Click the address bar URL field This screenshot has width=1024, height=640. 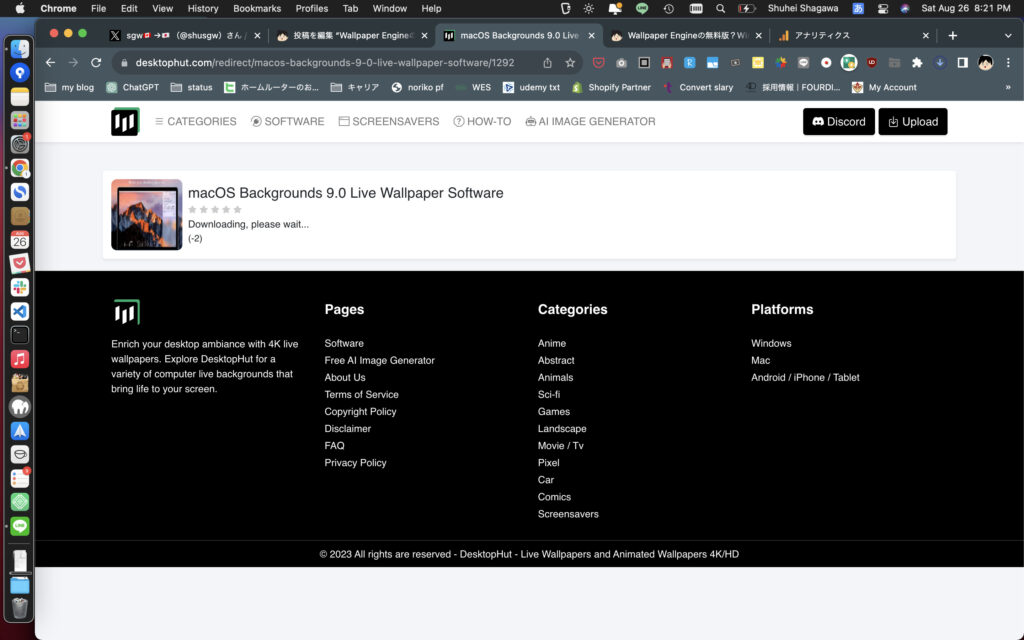pos(325,63)
